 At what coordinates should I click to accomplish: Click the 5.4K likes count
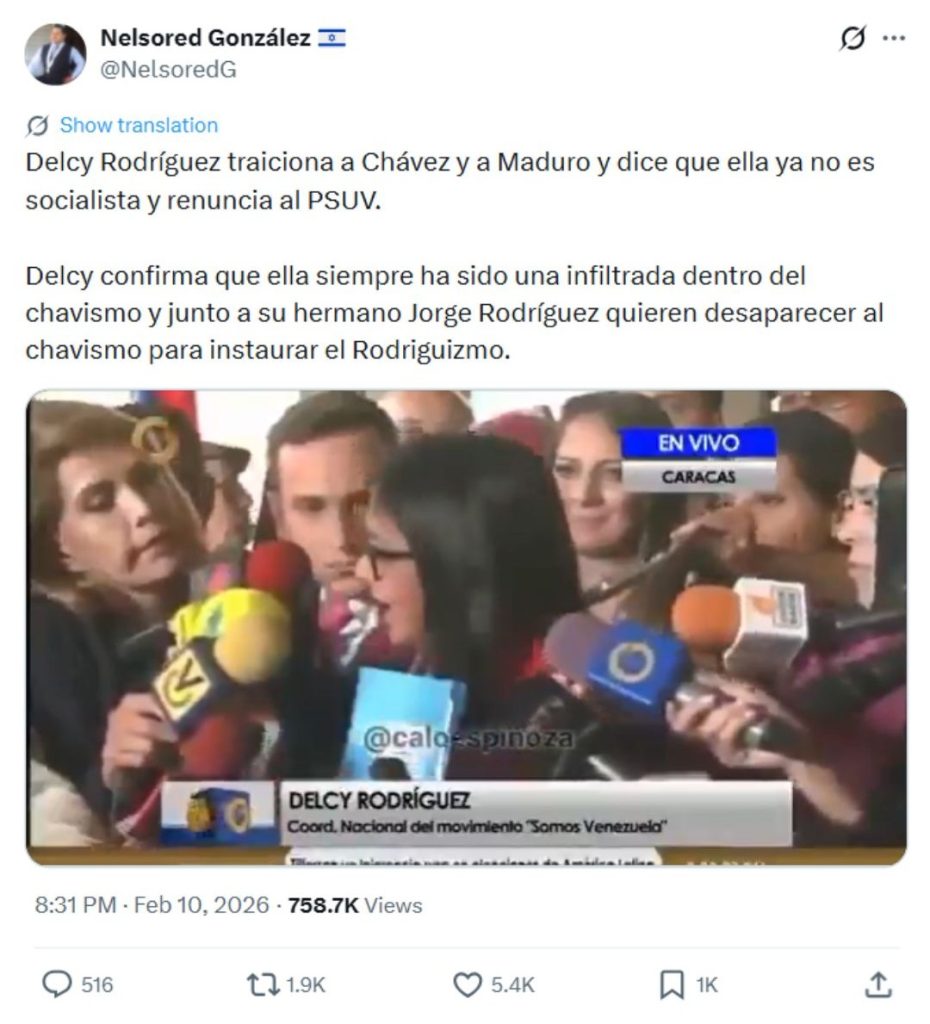point(513,985)
